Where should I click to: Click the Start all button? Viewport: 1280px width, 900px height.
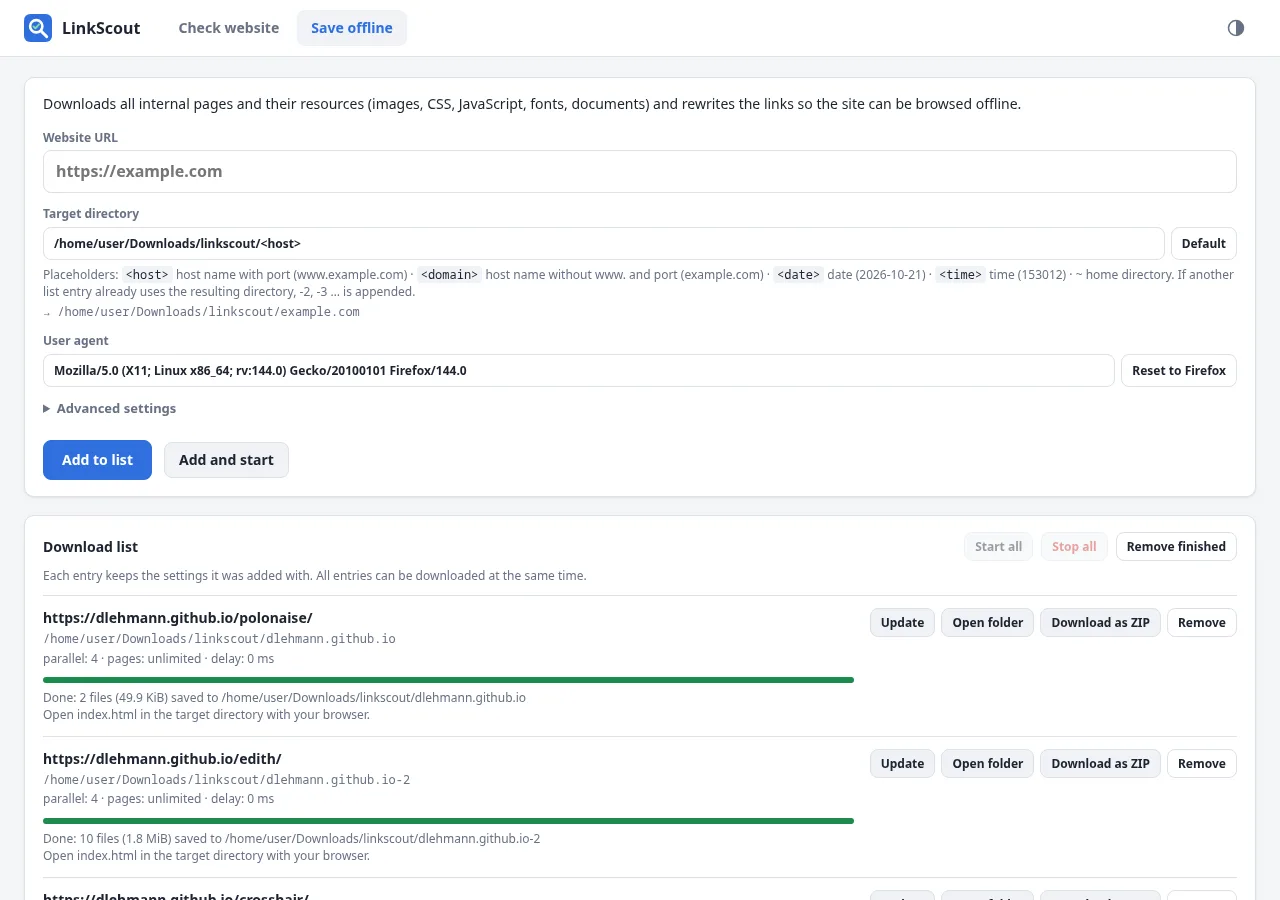(998, 547)
